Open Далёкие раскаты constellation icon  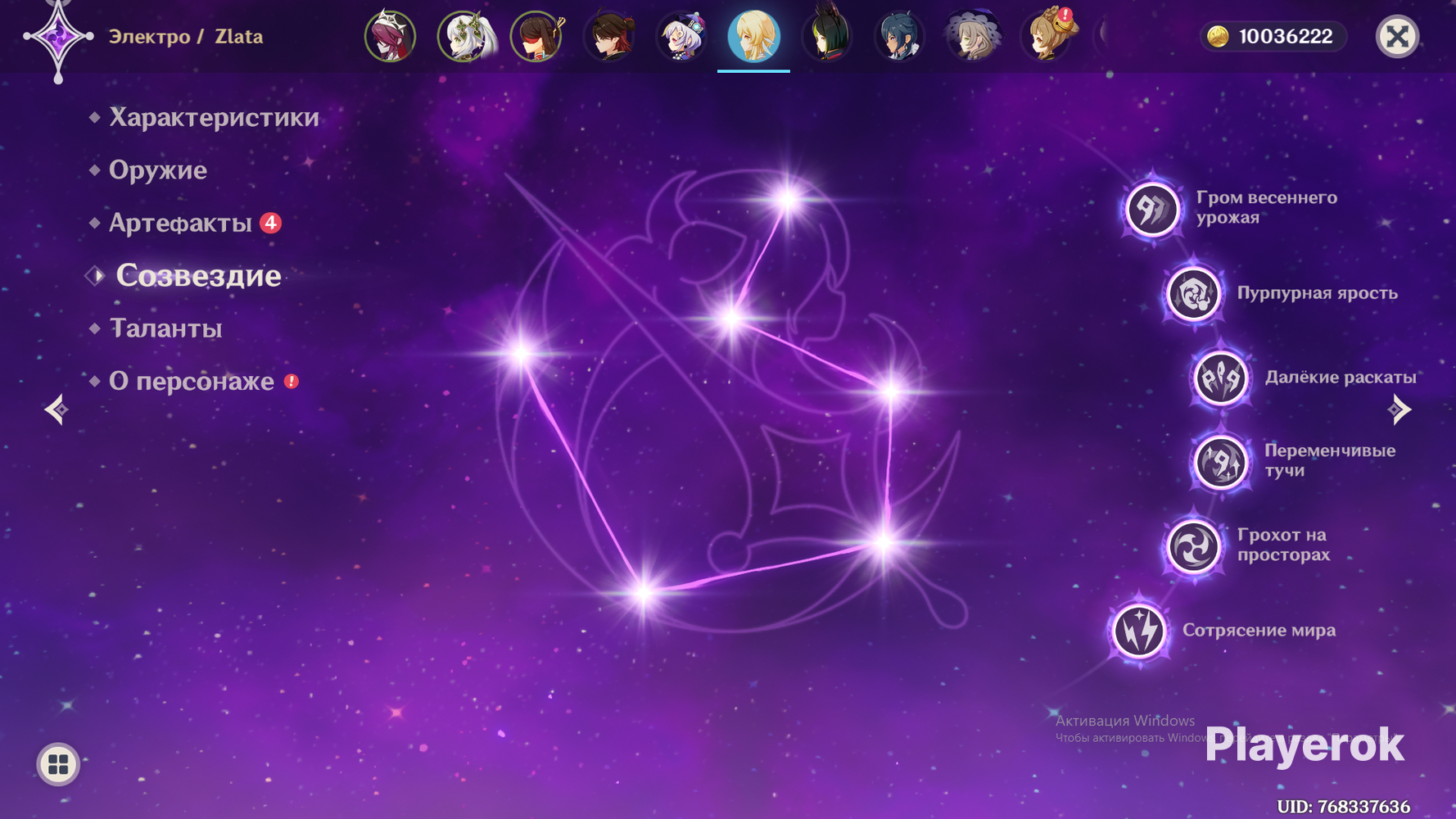(1221, 378)
